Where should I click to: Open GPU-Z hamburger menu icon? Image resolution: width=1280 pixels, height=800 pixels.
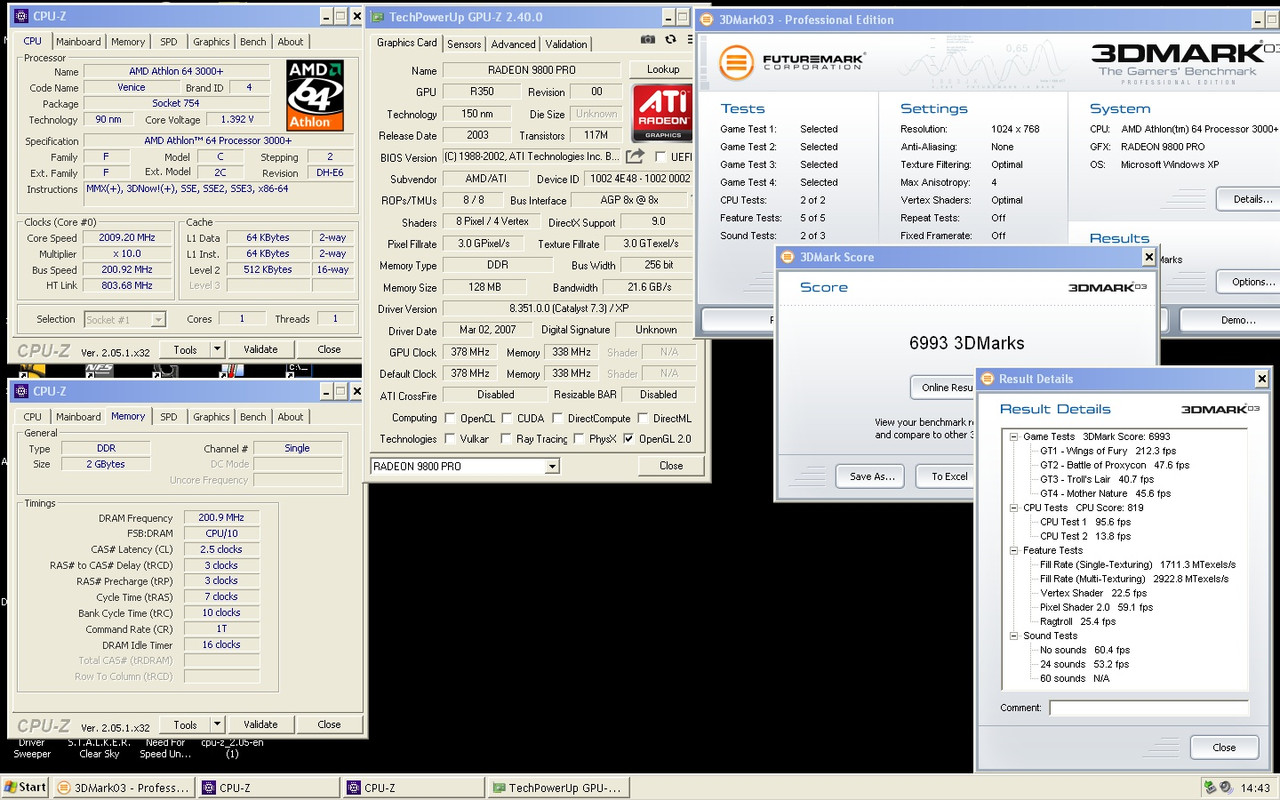tap(691, 39)
